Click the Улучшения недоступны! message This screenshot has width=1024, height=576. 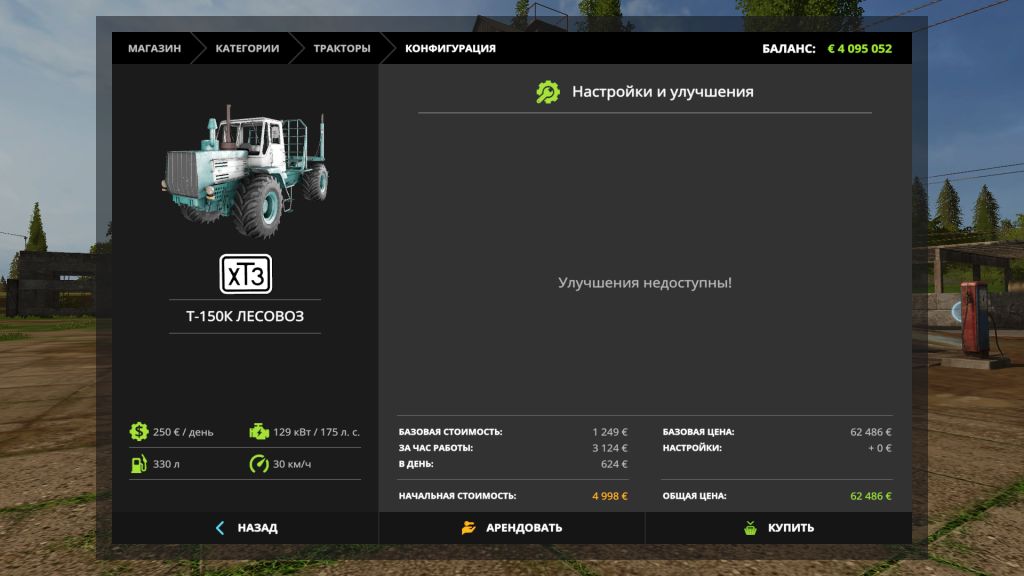pos(644,283)
